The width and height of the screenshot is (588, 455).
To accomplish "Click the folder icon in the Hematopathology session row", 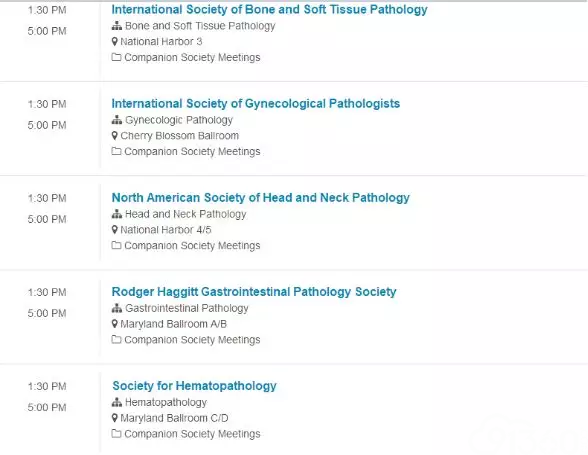I will pyautogui.click(x=116, y=434).
